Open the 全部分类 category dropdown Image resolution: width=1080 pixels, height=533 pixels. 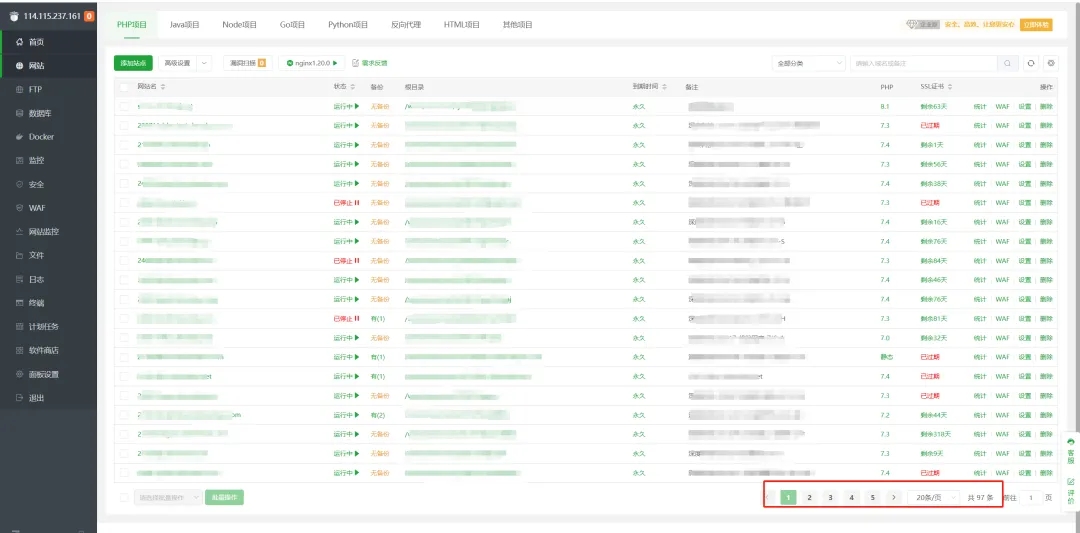[x=808, y=63]
